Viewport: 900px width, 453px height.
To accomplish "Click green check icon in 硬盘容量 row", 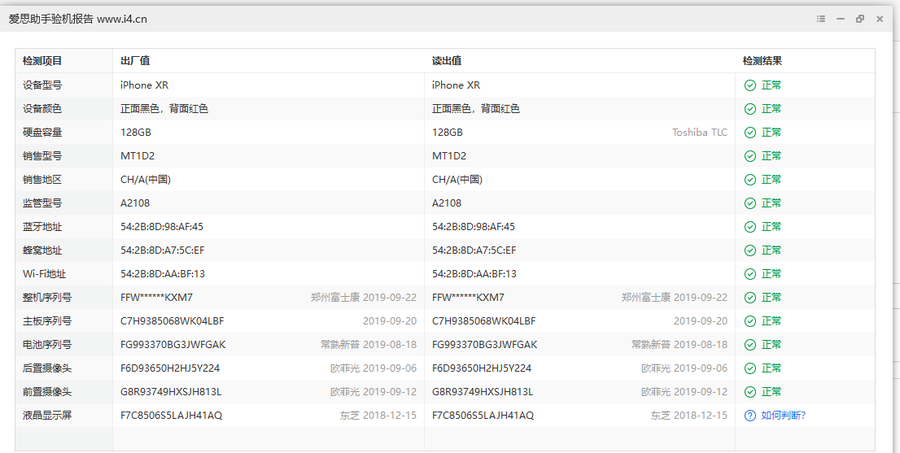I will [750, 132].
